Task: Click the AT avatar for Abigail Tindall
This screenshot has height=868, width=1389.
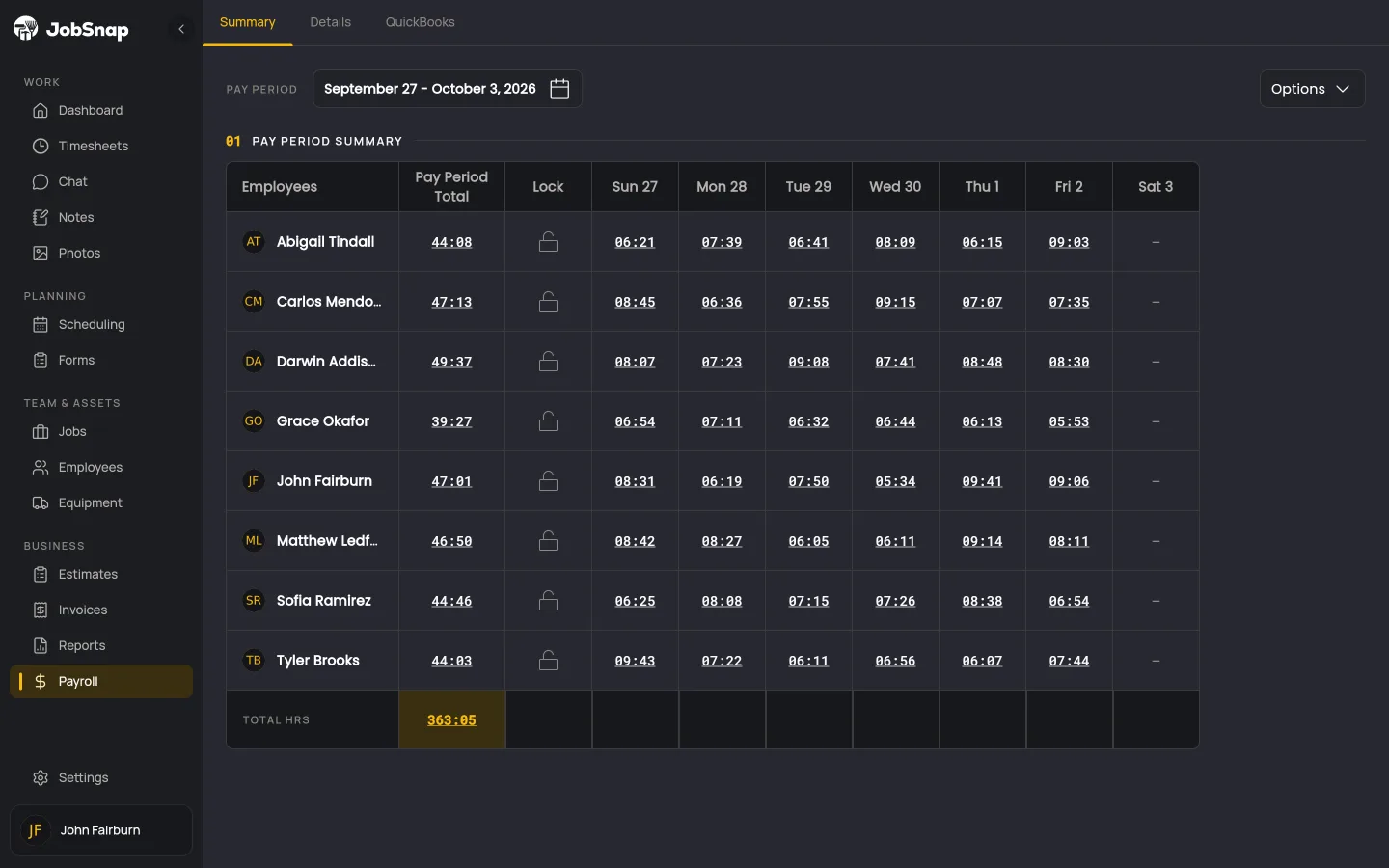Action: [254, 242]
